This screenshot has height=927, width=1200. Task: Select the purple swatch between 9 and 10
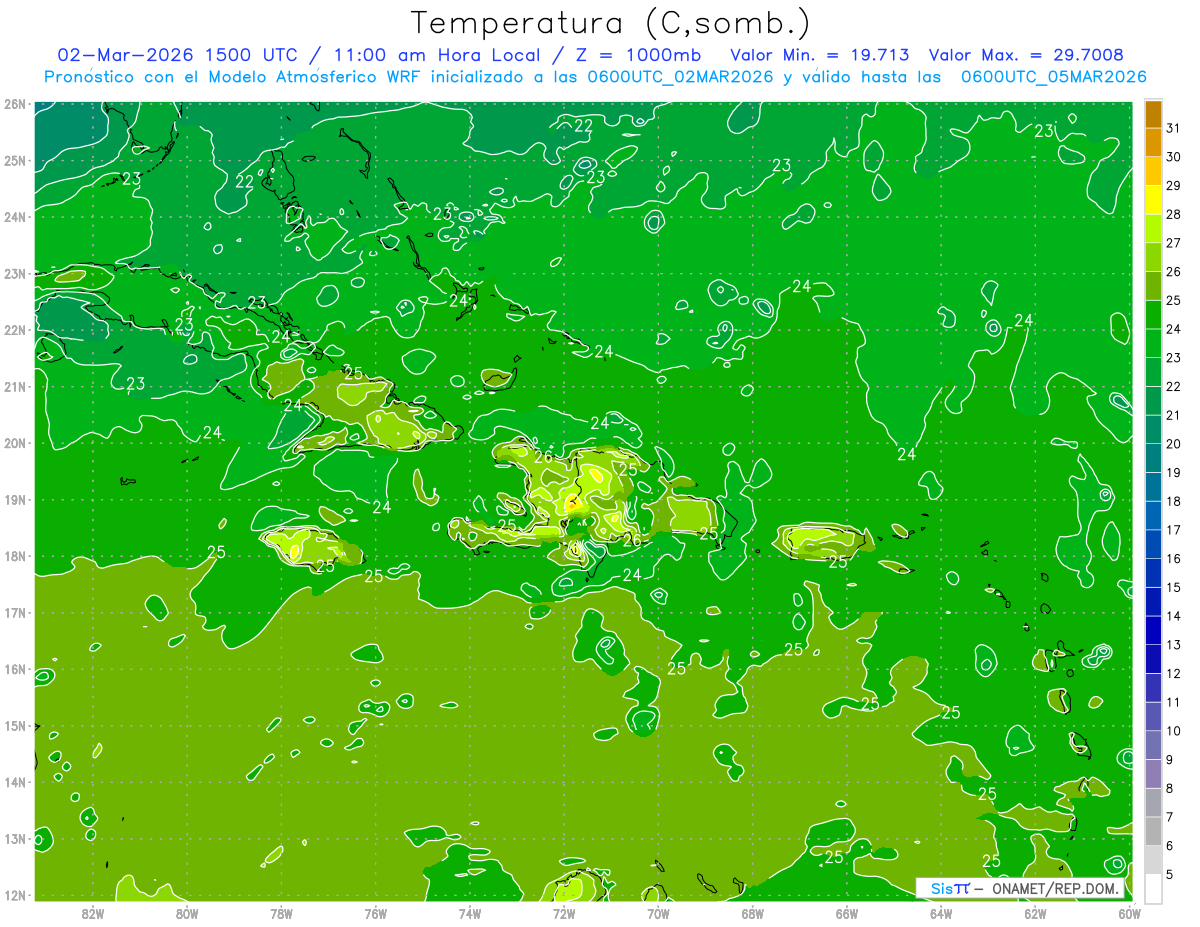coord(1153,745)
